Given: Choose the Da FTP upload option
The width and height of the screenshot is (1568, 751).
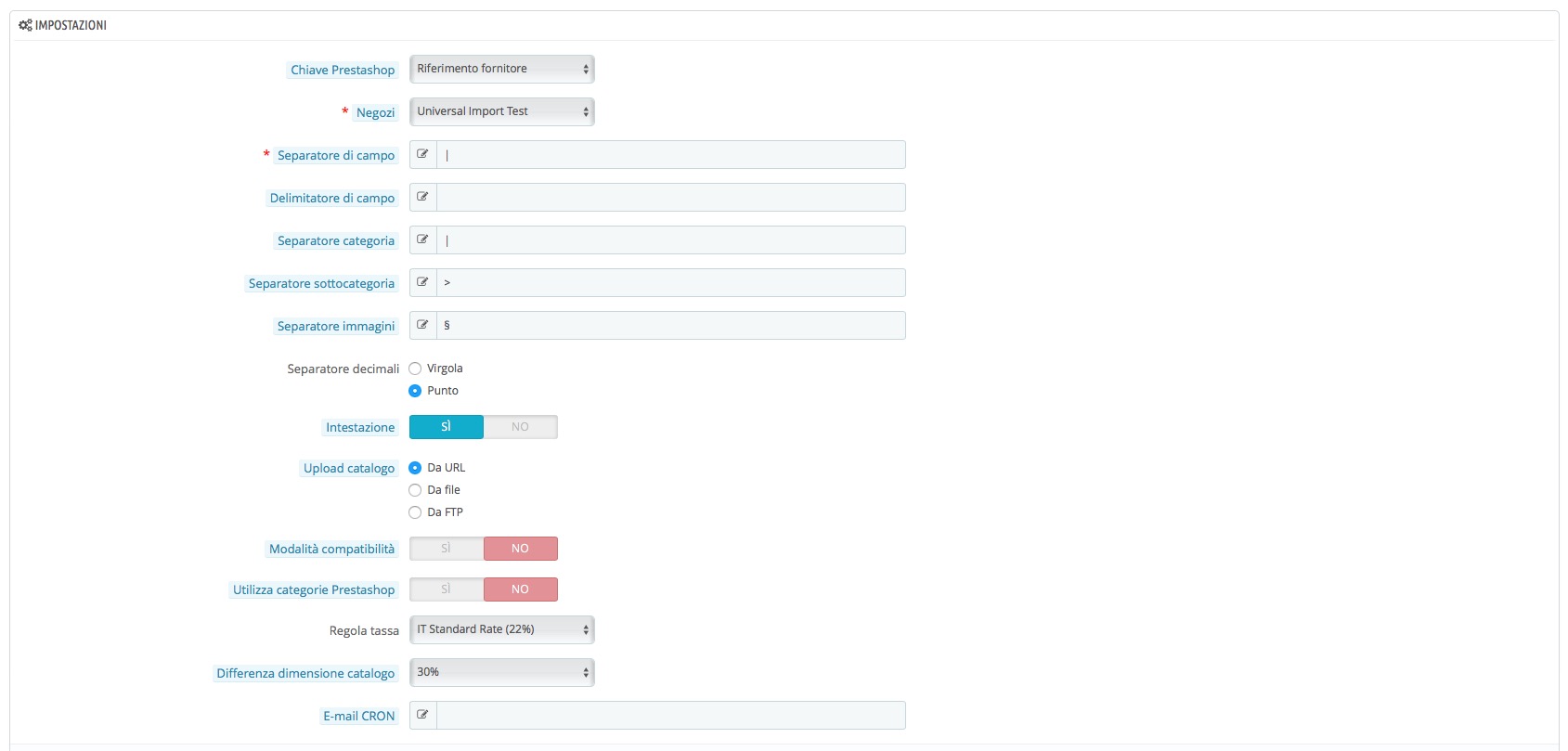Looking at the screenshot, I should pyautogui.click(x=415, y=512).
